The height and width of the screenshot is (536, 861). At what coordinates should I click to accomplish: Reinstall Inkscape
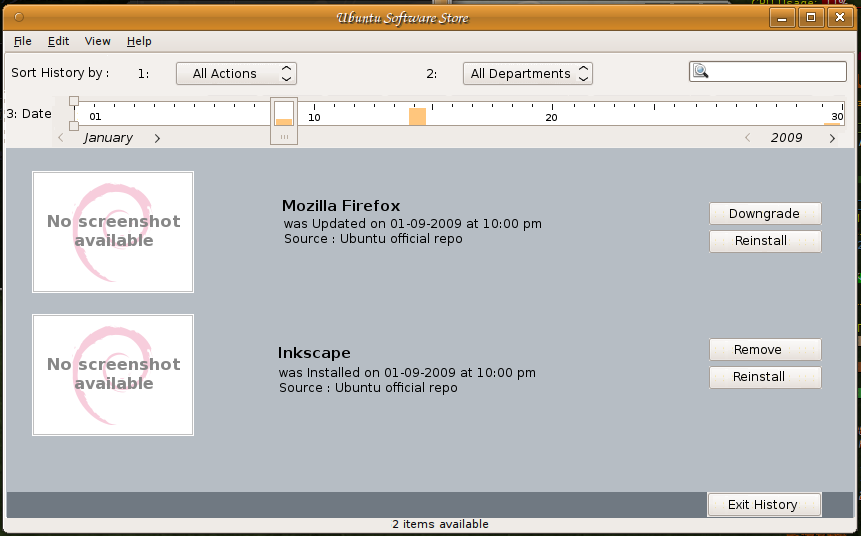[x=765, y=377]
